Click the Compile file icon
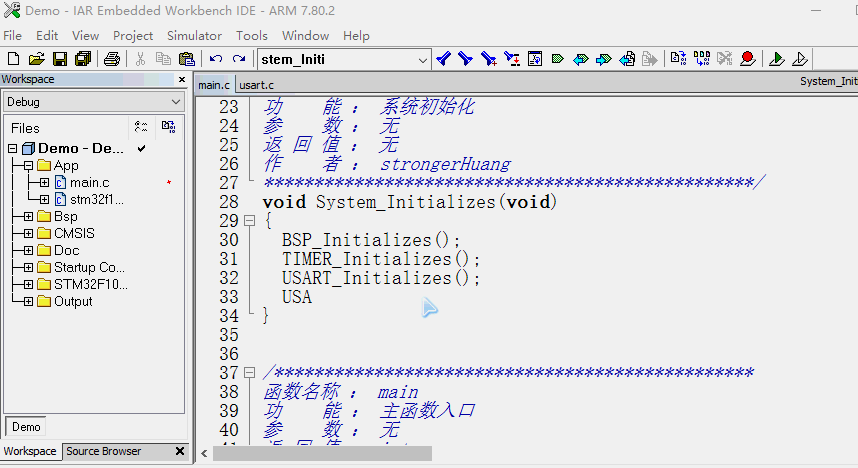 coord(678,60)
